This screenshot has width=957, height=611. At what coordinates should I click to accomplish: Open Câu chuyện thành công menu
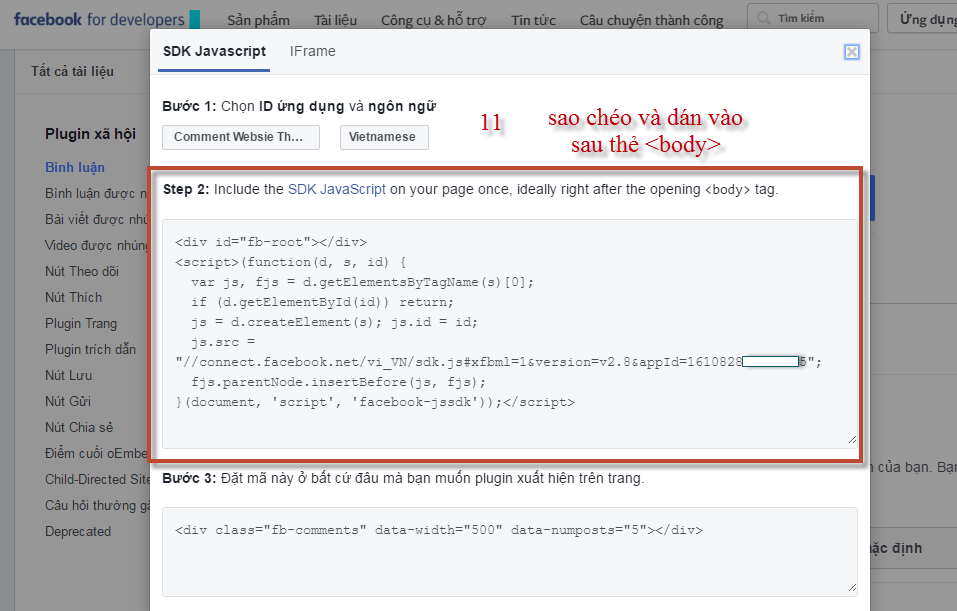point(651,21)
